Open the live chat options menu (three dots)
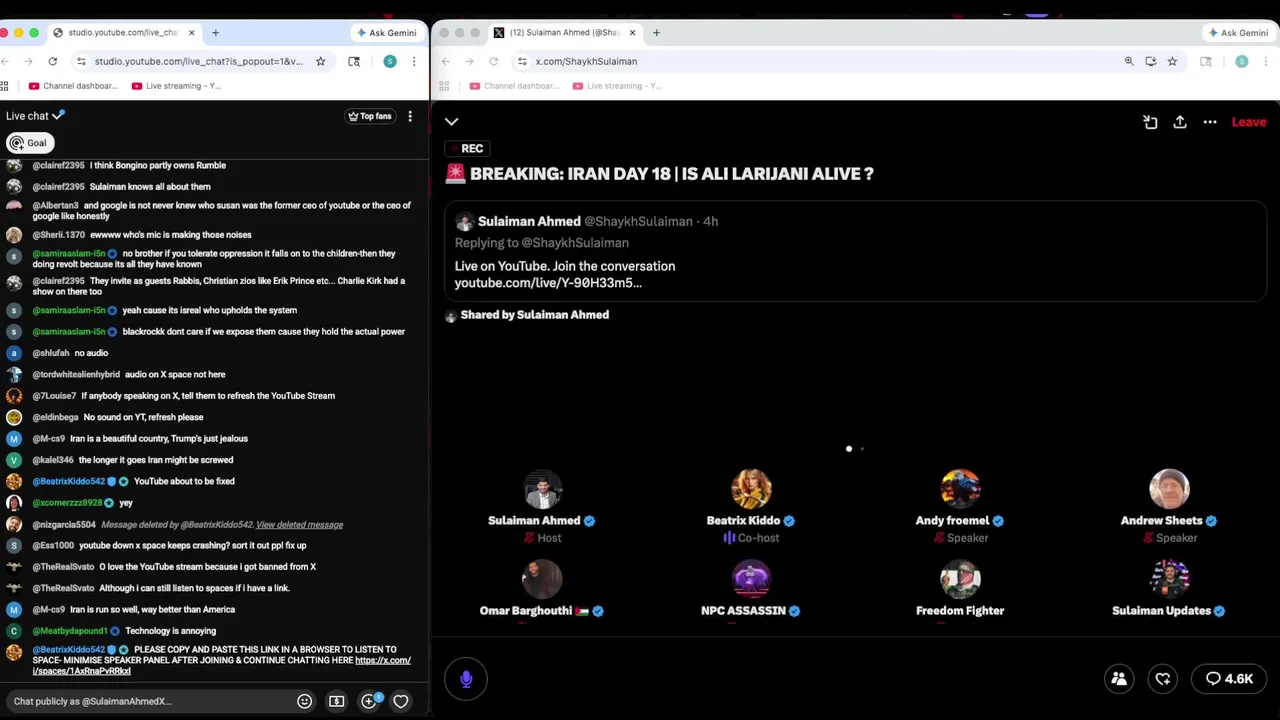Screen dimensions: 1280x720 point(410,116)
